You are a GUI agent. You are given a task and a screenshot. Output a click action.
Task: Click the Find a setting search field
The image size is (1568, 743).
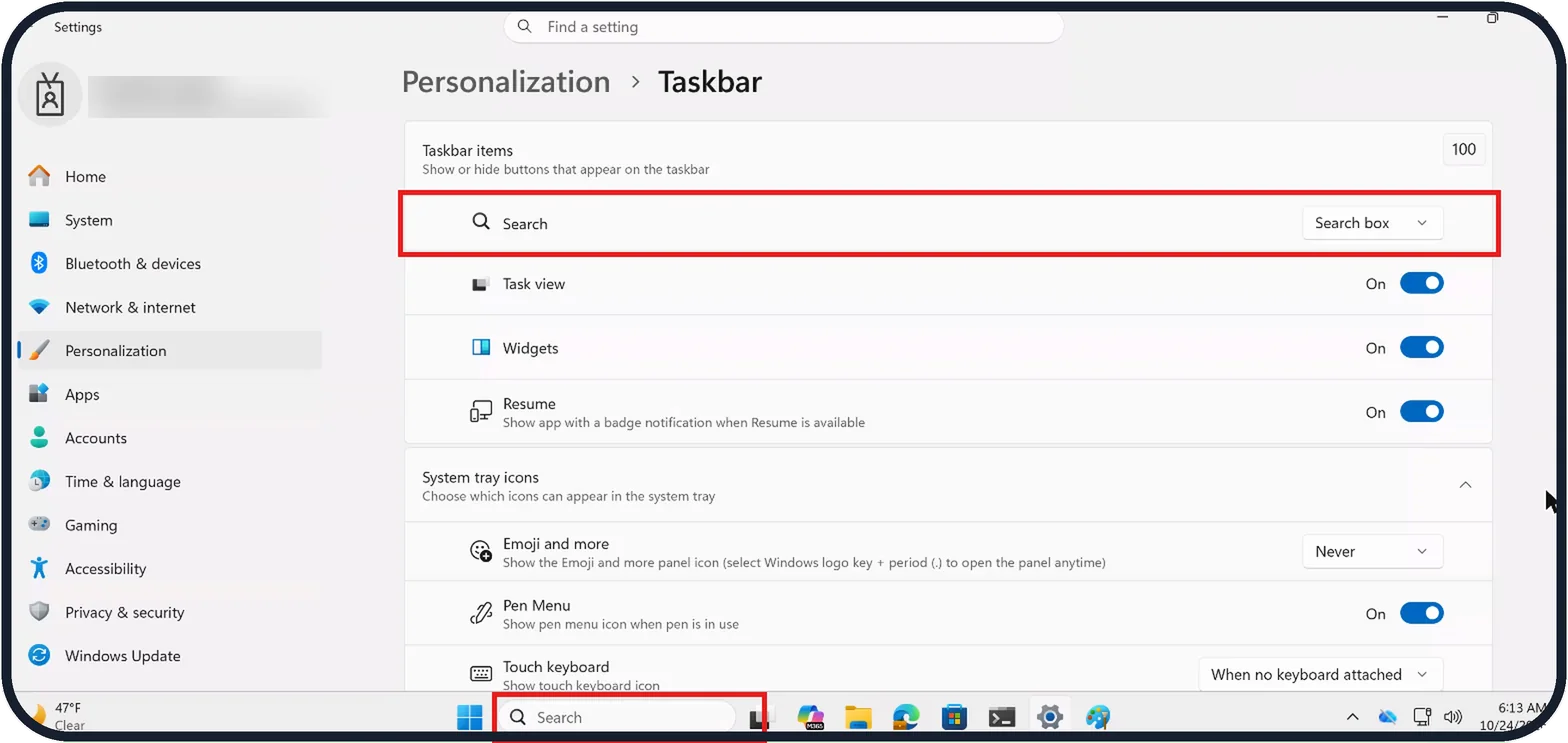pos(783,27)
